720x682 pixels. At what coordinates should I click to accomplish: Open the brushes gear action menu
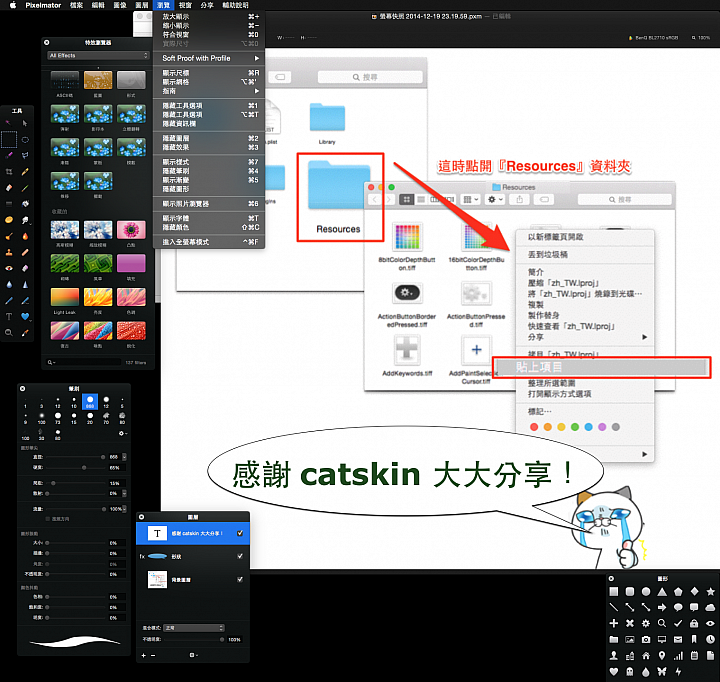[123, 433]
